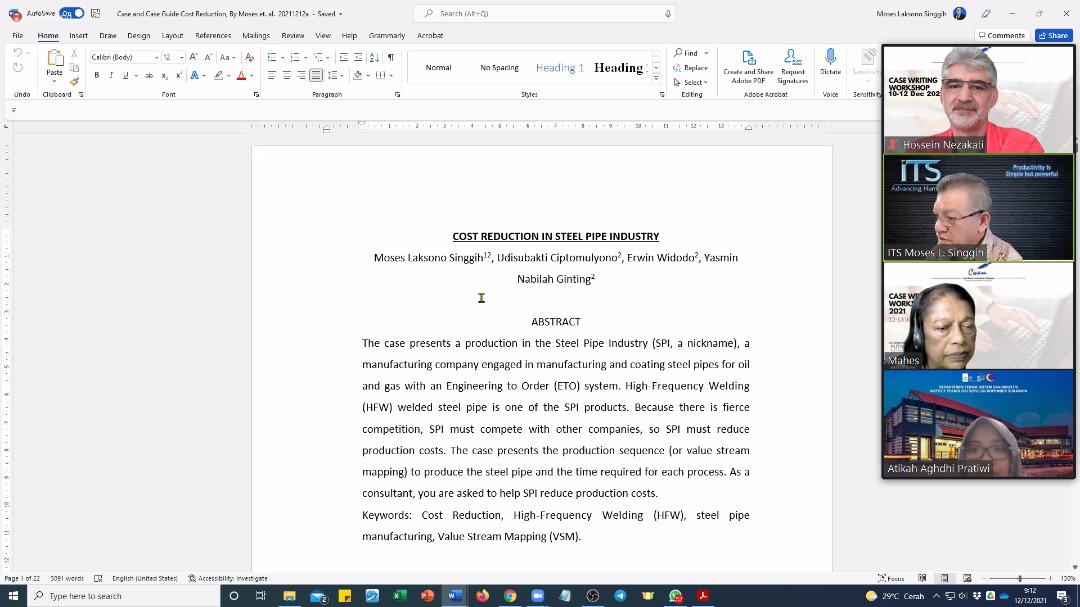
Task: Open Excel from the taskbar
Action: (399, 596)
